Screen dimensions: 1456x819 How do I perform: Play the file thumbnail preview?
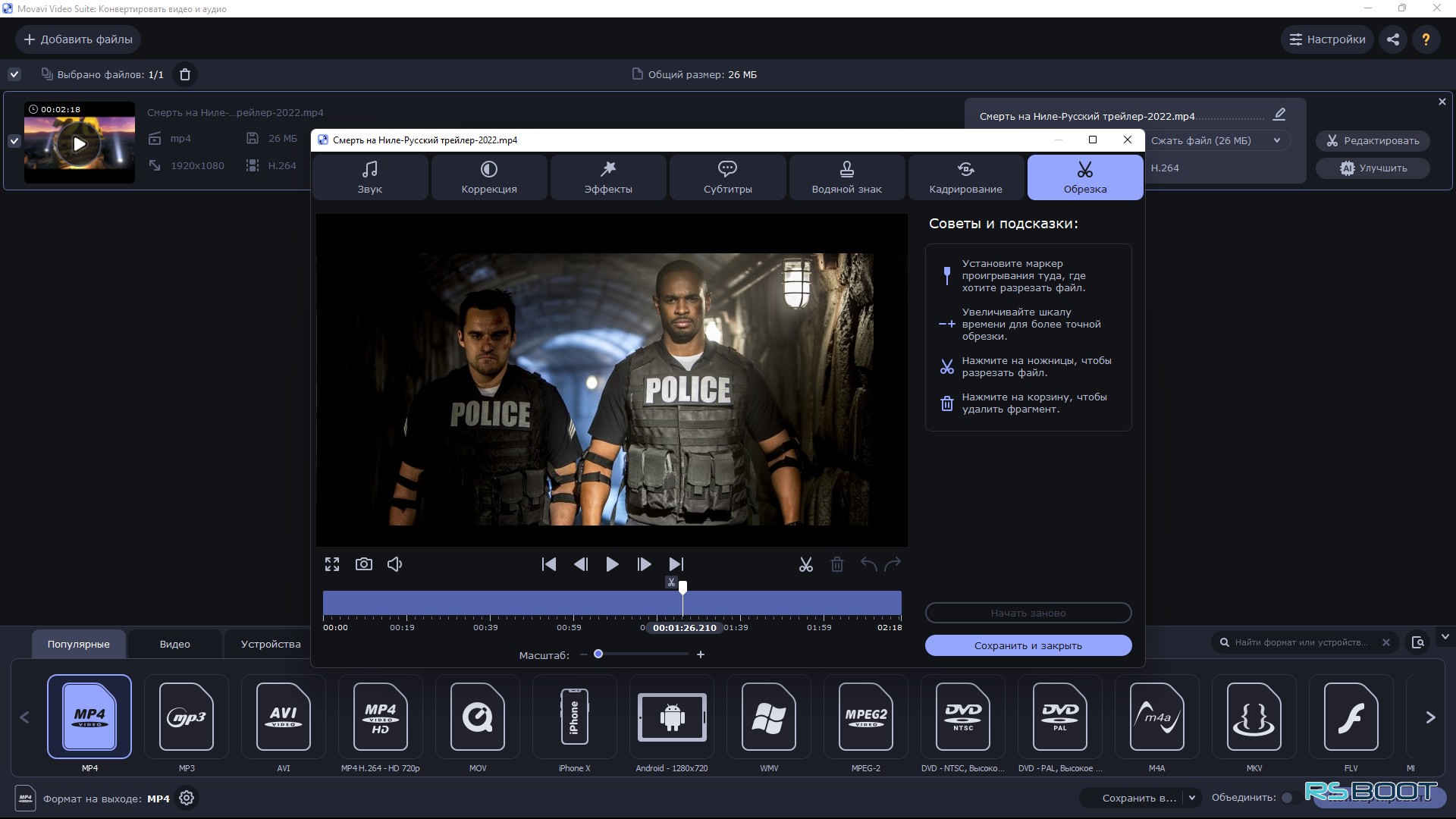[x=80, y=143]
